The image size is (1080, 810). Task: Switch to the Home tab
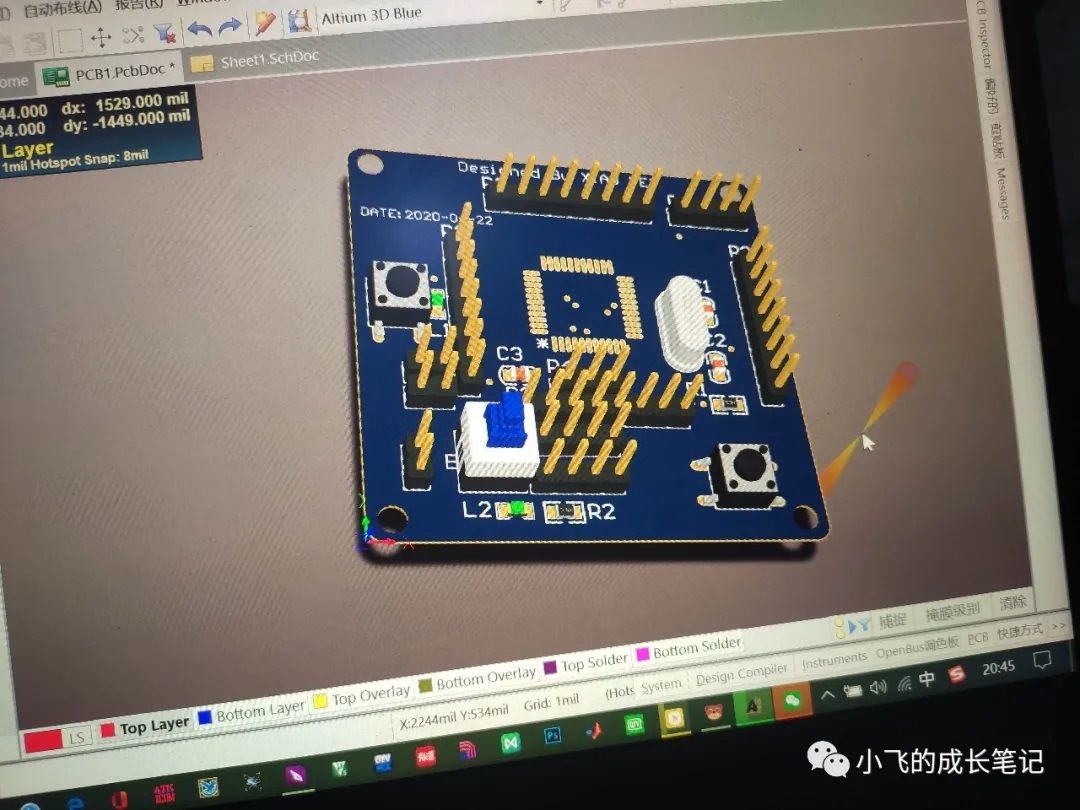14,81
